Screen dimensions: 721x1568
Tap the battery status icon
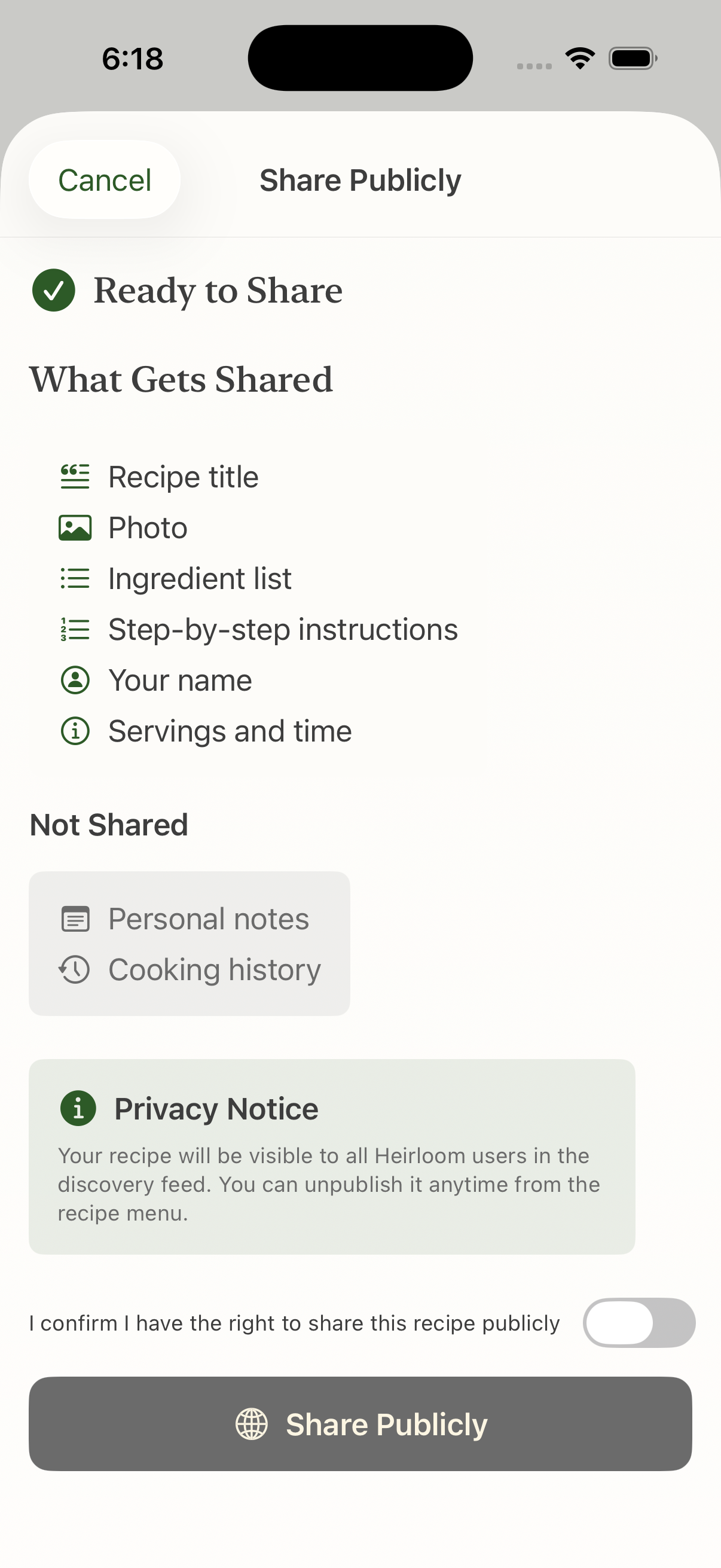[632, 59]
